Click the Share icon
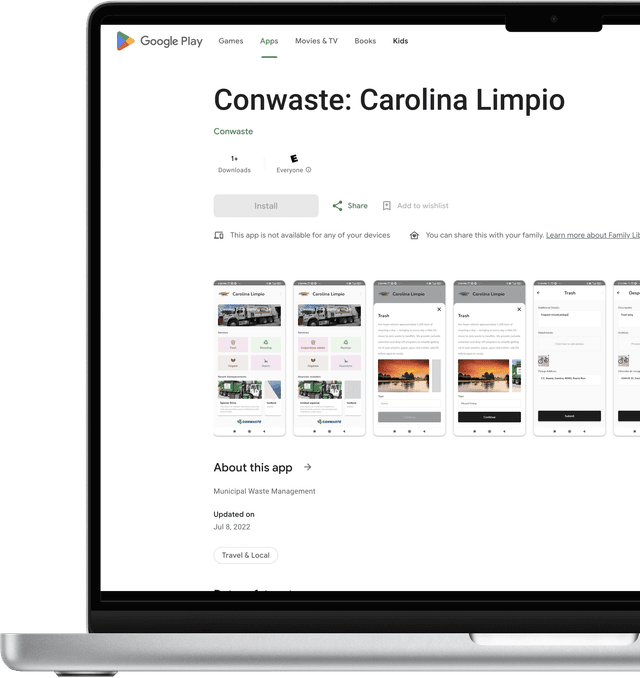 click(x=337, y=206)
